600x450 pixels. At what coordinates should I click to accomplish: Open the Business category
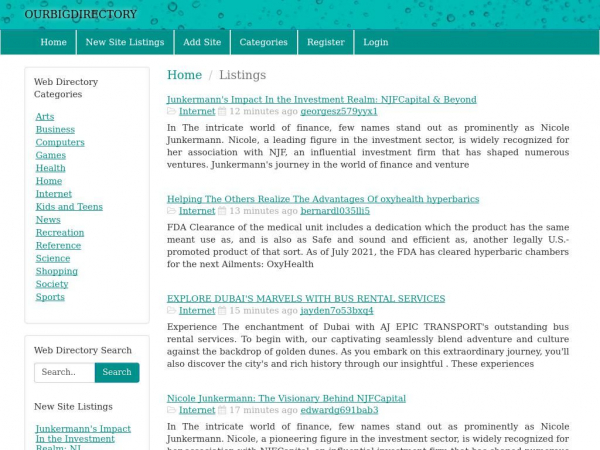pos(55,129)
